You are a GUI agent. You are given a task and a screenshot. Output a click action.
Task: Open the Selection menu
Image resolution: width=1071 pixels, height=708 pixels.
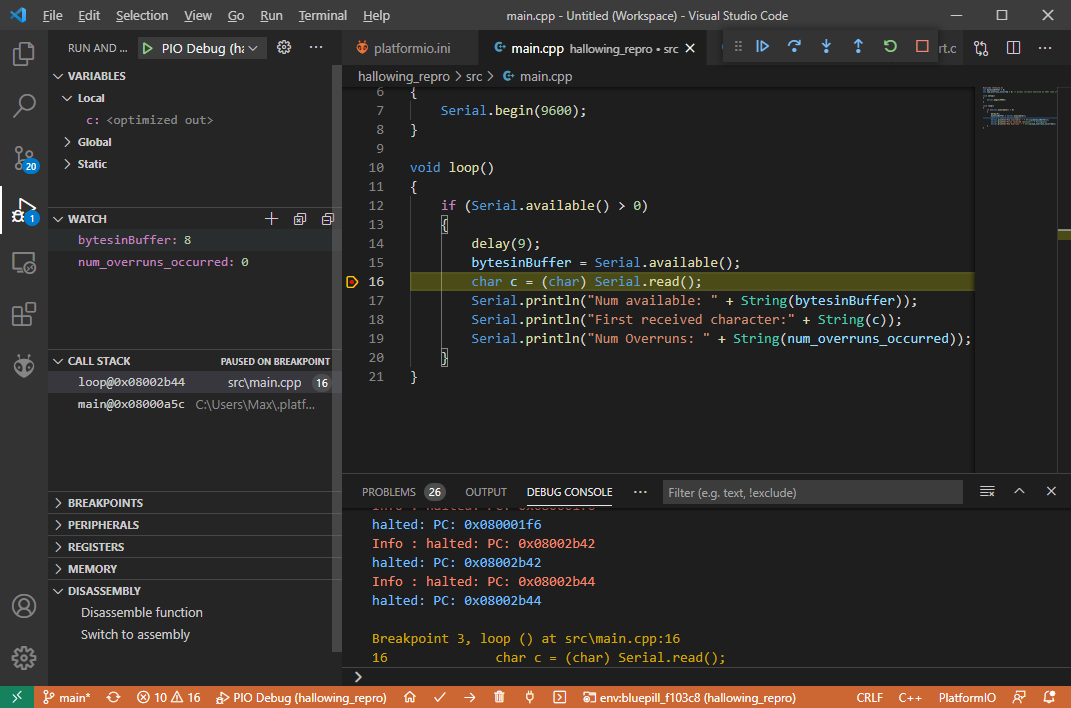coord(142,15)
